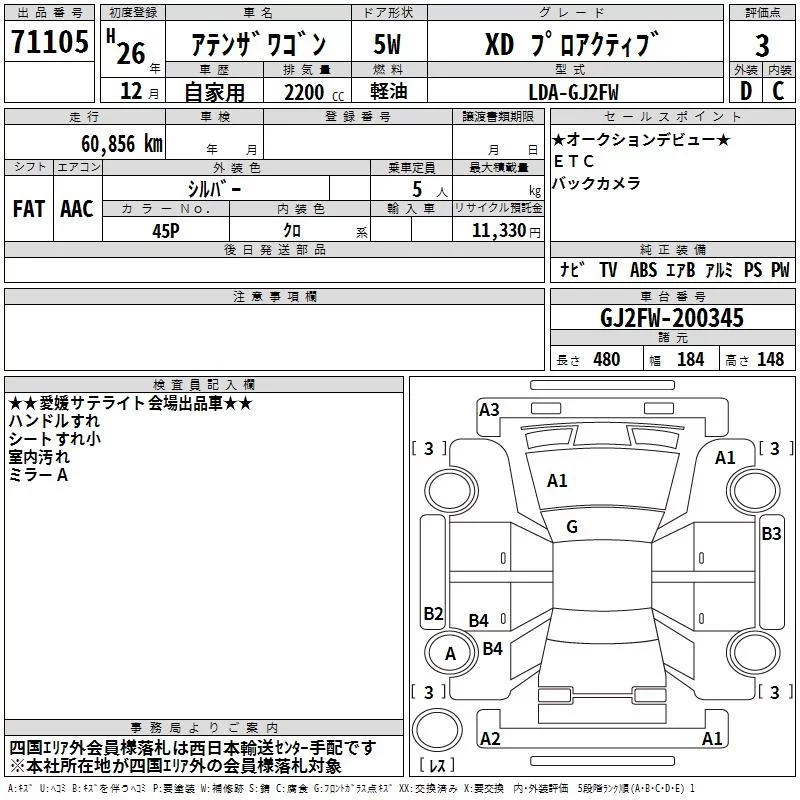The width and height of the screenshot is (800, 800).
Task: Click the recycle deposit 11,330円
Action: point(506,231)
